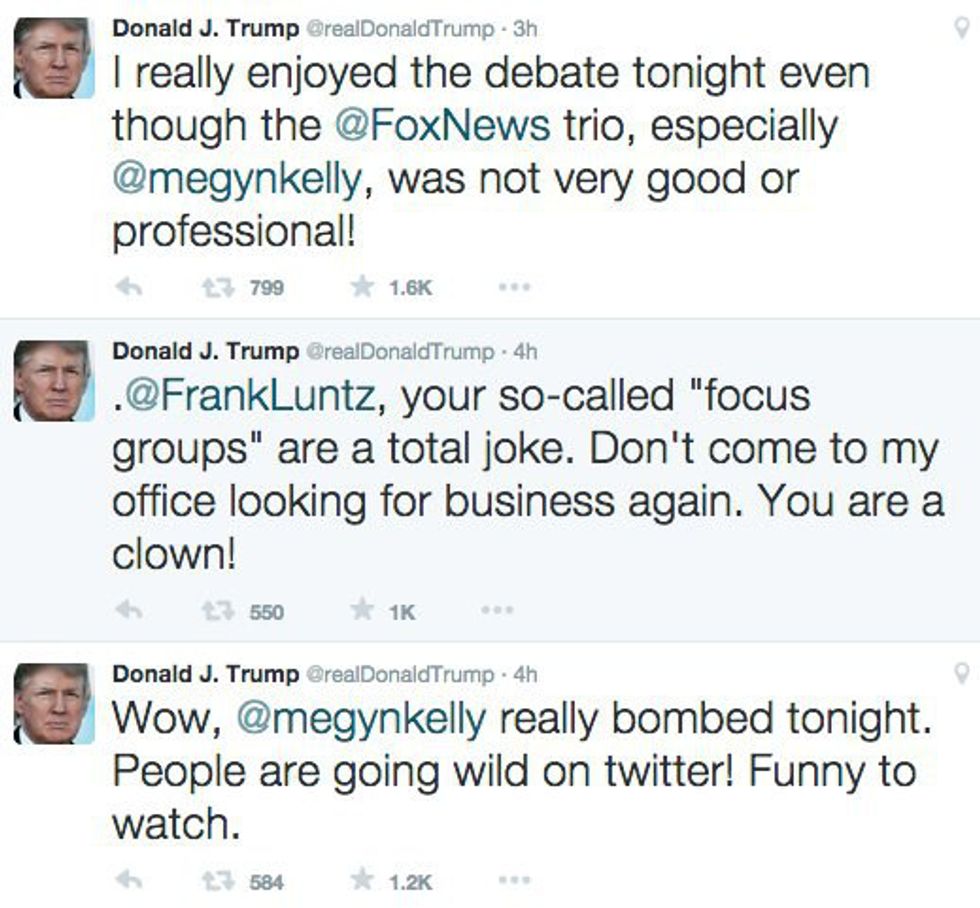Open more options on the debate tweet

tap(514, 288)
